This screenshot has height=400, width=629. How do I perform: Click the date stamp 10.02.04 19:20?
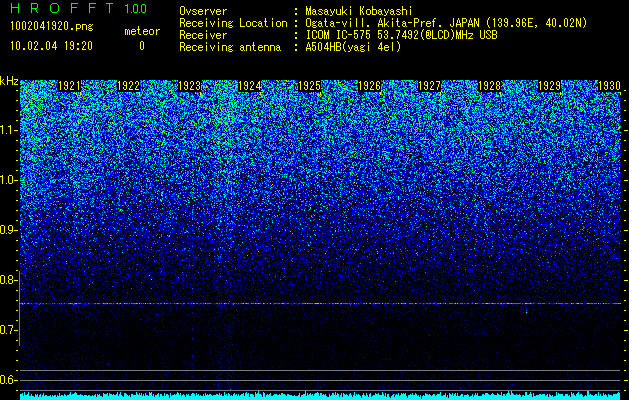point(51,46)
